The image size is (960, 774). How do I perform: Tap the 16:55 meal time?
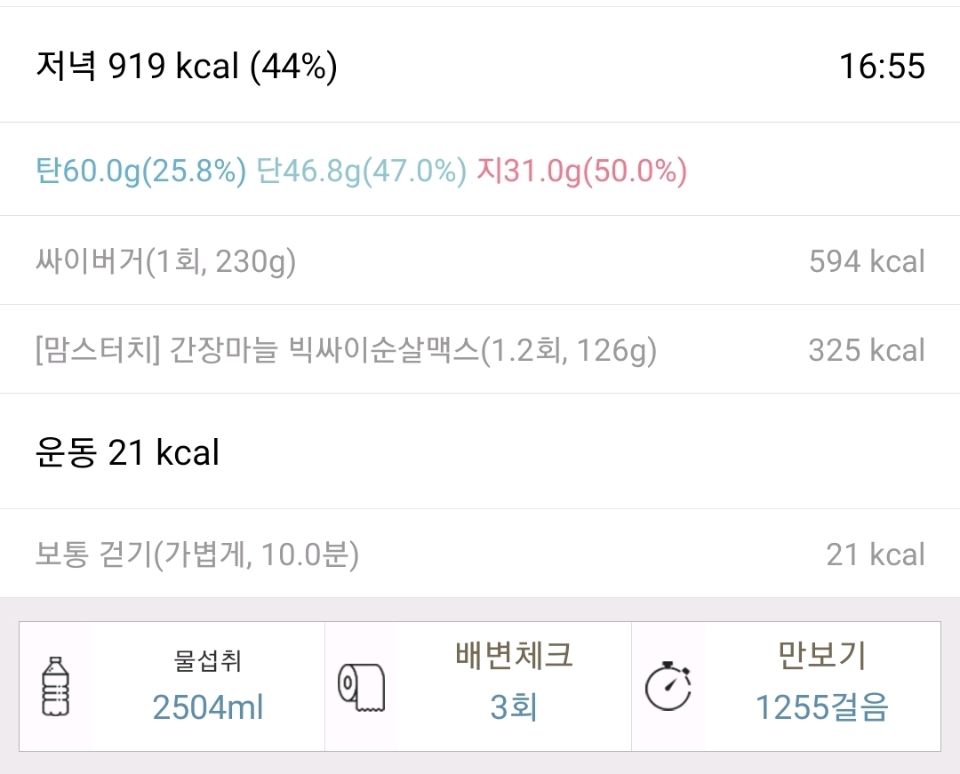882,66
